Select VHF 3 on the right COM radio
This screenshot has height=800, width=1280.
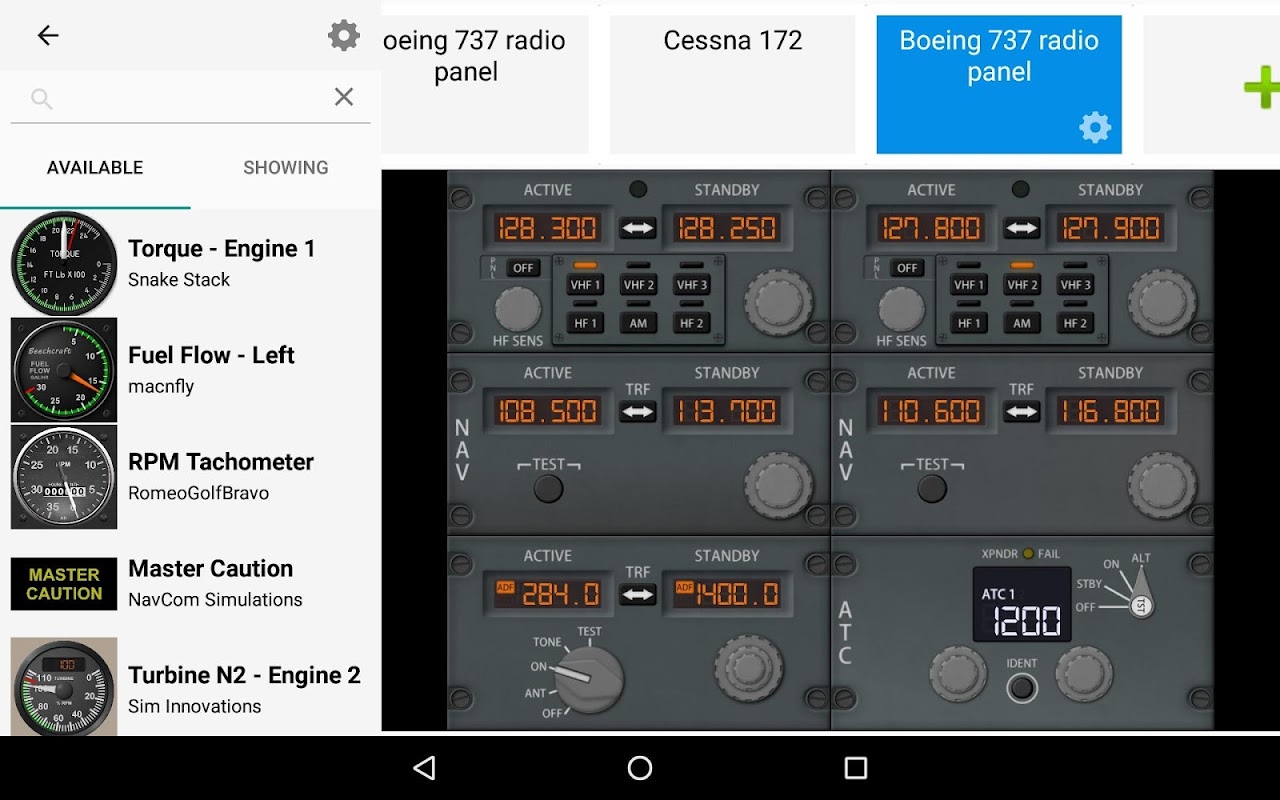coord(1076,285)
